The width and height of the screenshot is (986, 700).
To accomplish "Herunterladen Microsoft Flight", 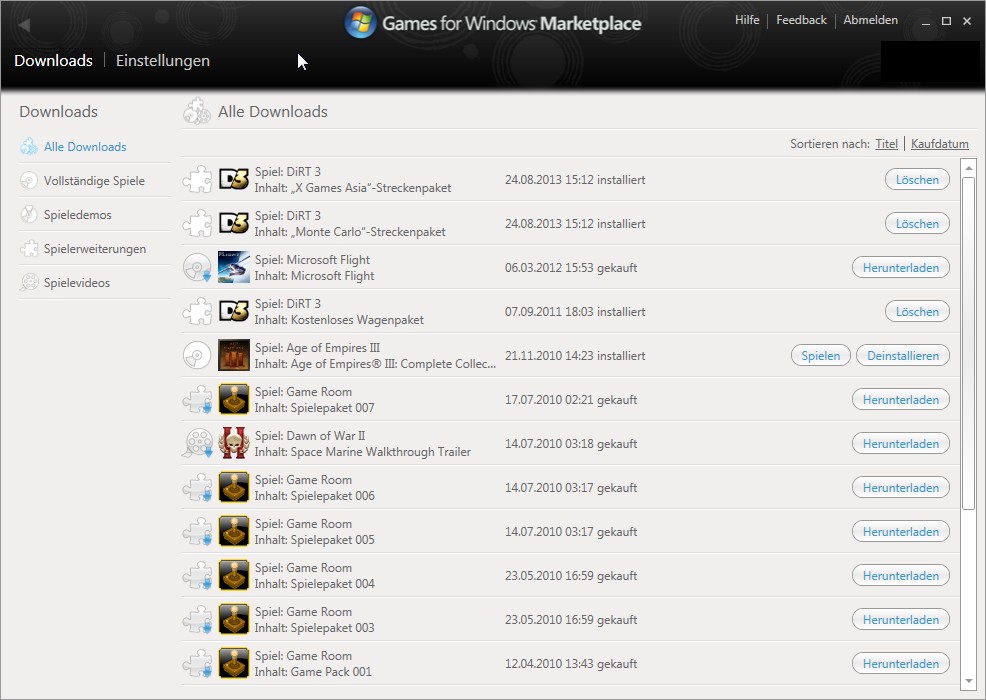I will [x=900, y=267].
